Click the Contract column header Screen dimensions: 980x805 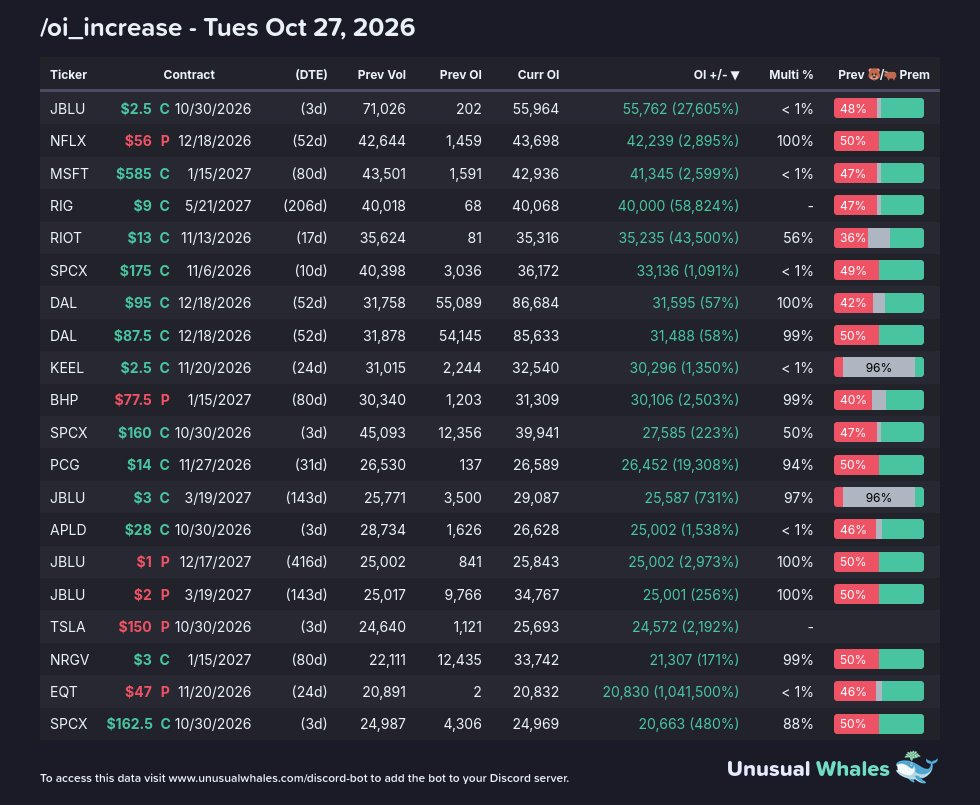pos(189,74)
